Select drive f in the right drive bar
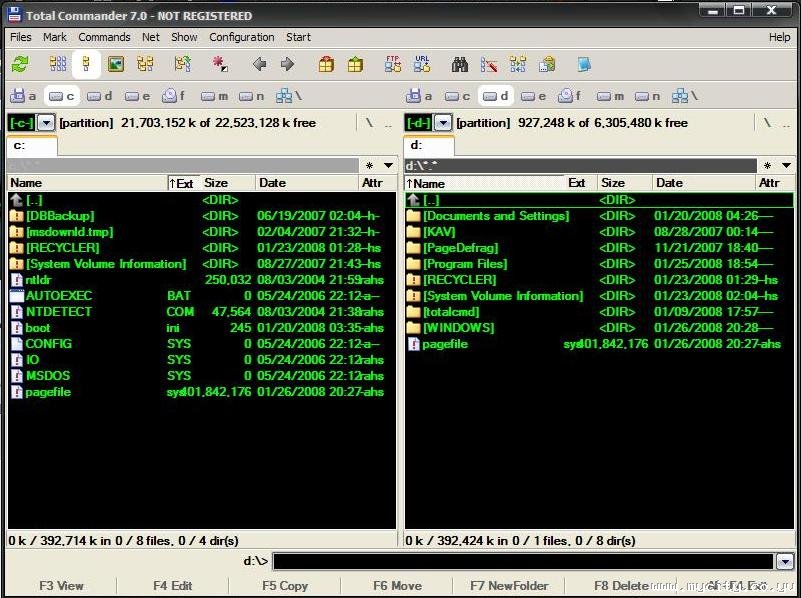Viewport: 801px width, 598px height. [570, 96]
